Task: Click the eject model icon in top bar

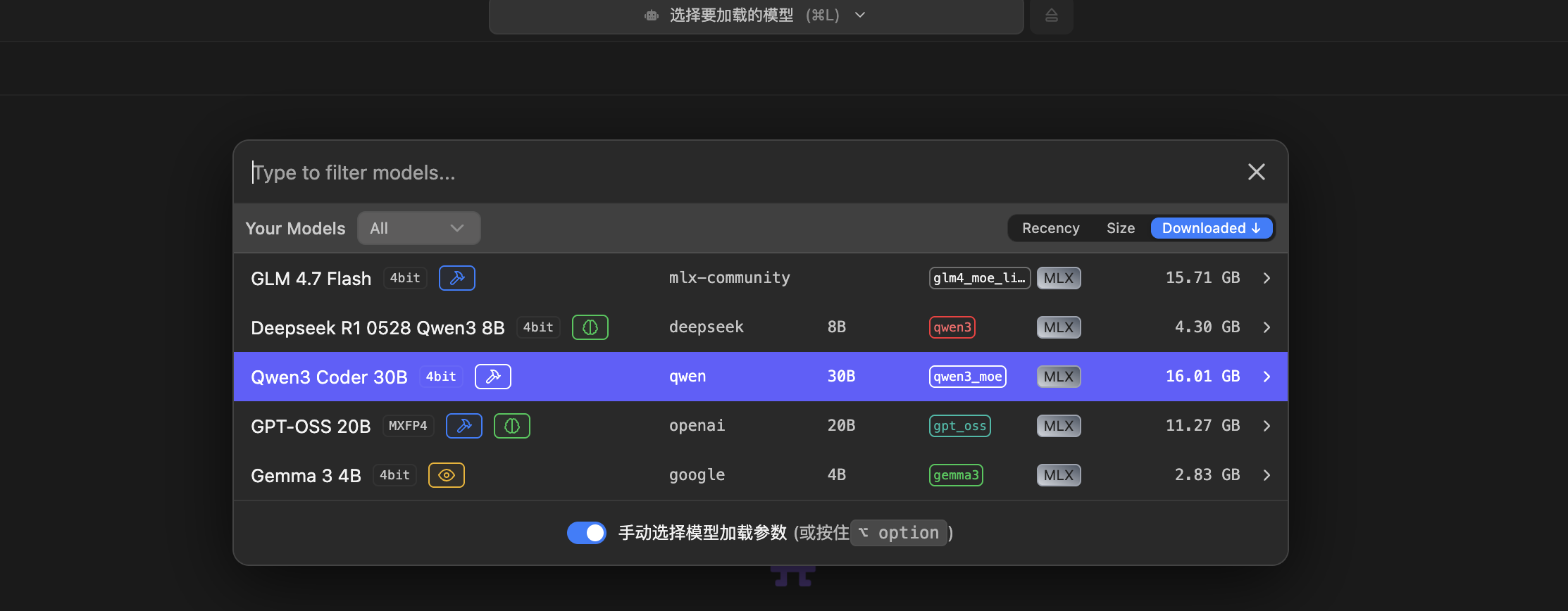Action: (1051, 15)
